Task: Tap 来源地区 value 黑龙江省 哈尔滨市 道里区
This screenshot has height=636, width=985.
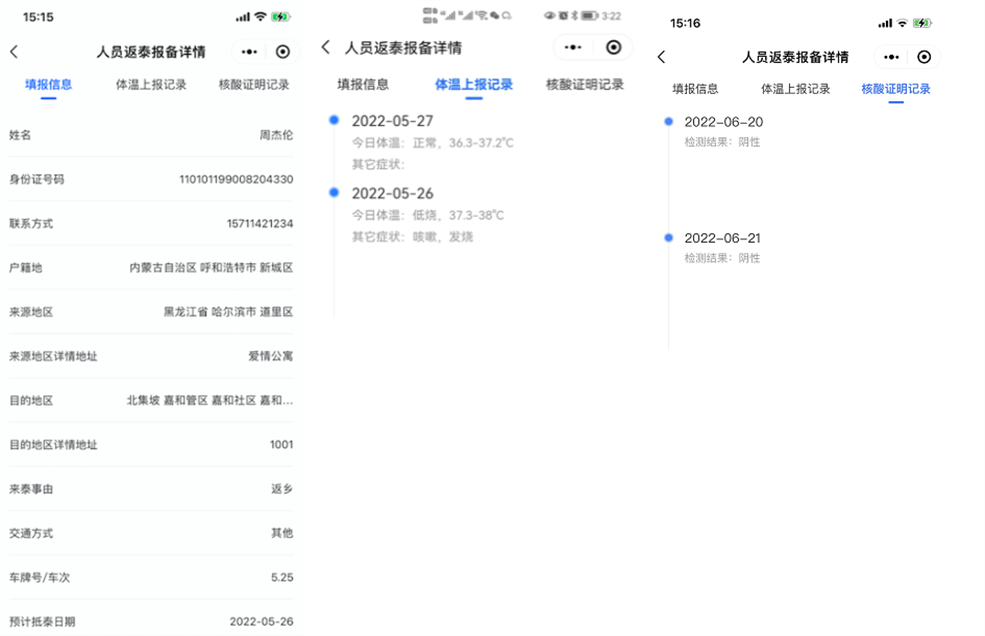Action: pyautogui.click(x=228, y=312)
